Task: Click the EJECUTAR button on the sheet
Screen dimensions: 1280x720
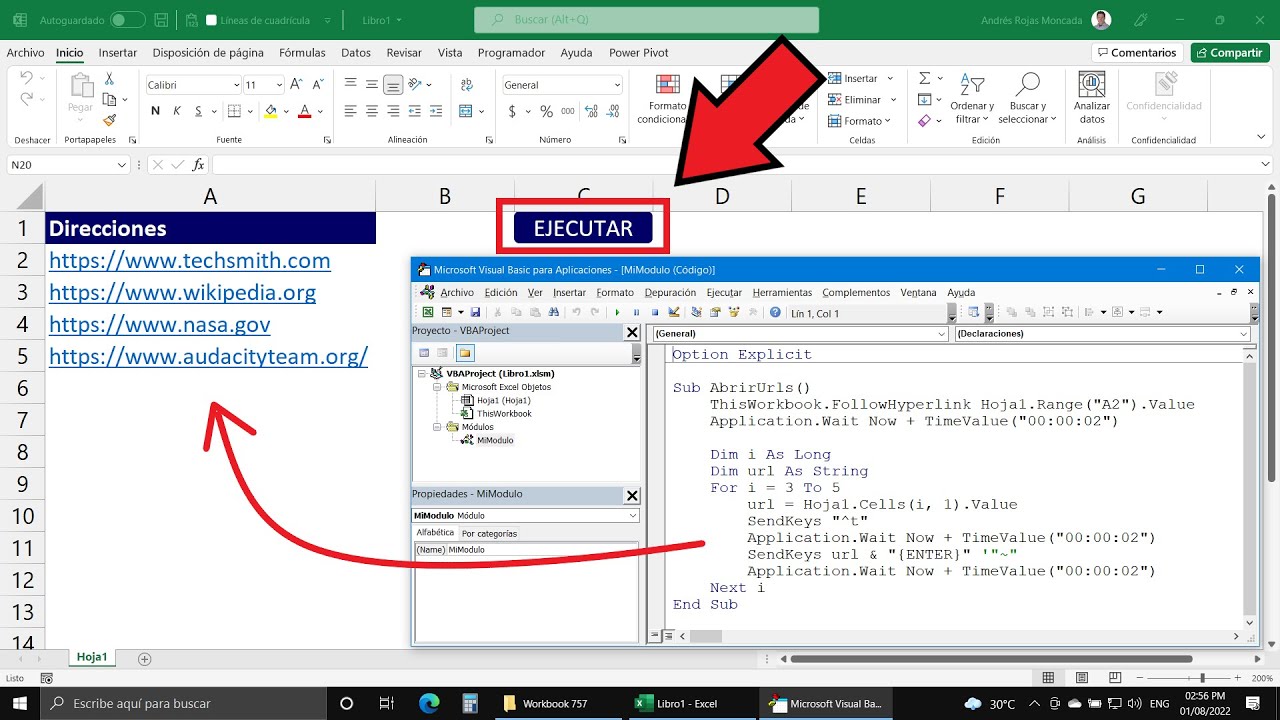Action: [x=583, y=228]
